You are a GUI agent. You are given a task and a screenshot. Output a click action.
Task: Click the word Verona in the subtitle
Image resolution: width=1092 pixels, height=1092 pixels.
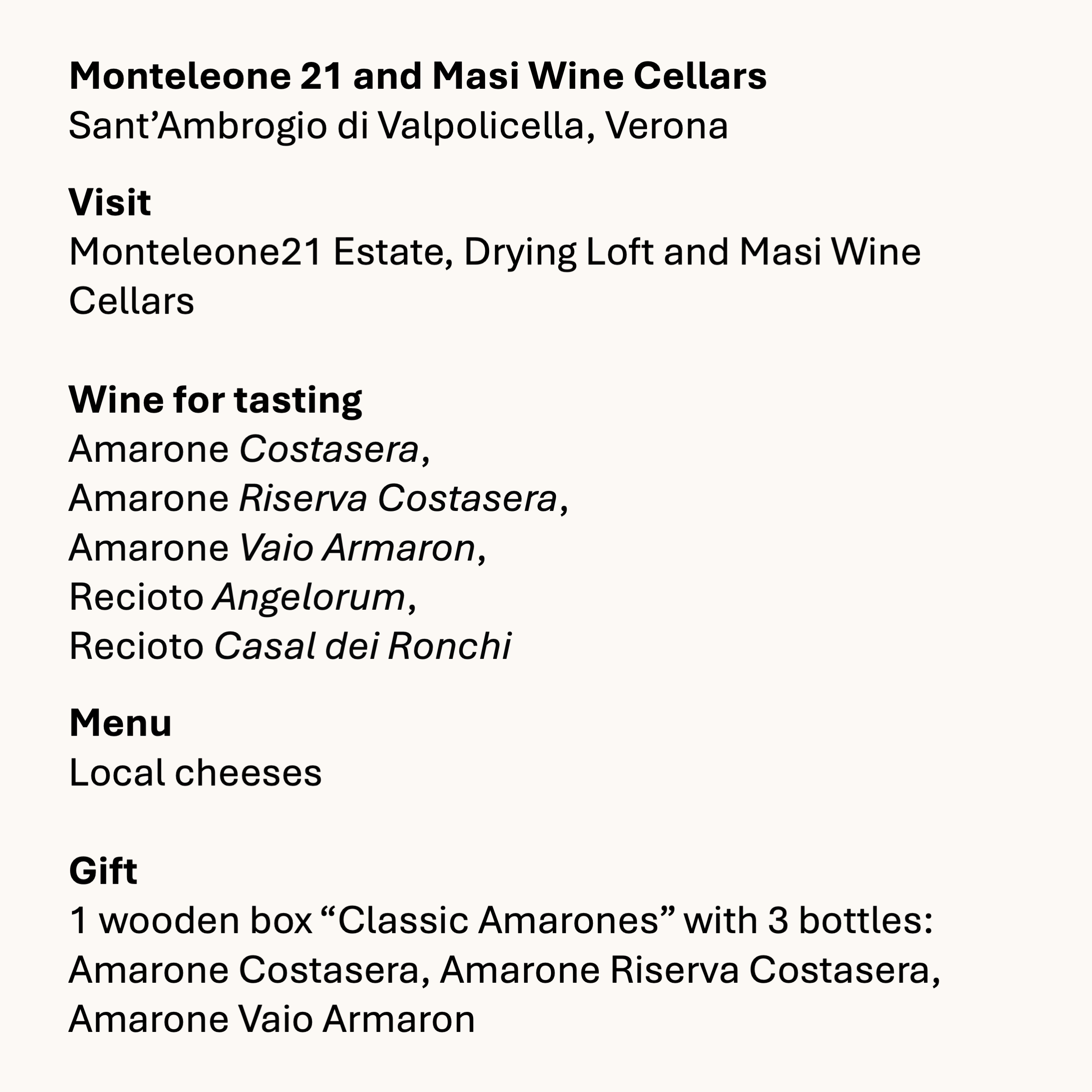[x=667, y=126]
